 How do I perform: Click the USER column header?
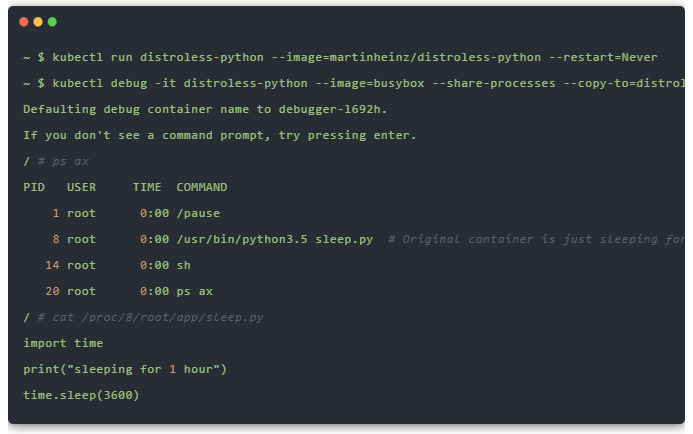point(81,187)
